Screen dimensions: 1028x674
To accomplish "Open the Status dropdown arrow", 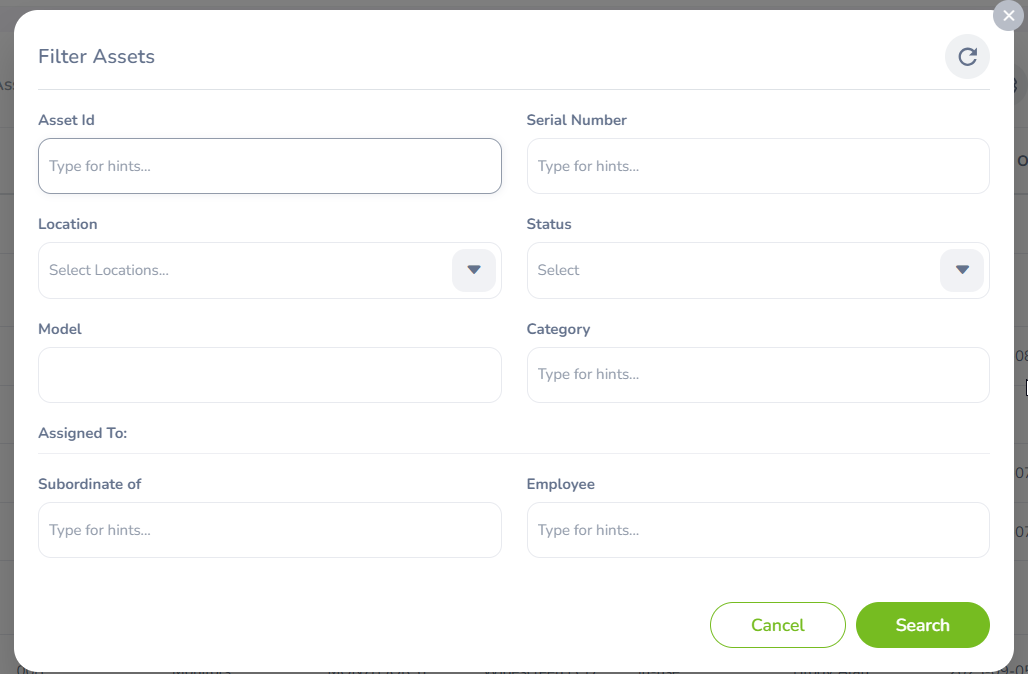I will pos(962,270).
